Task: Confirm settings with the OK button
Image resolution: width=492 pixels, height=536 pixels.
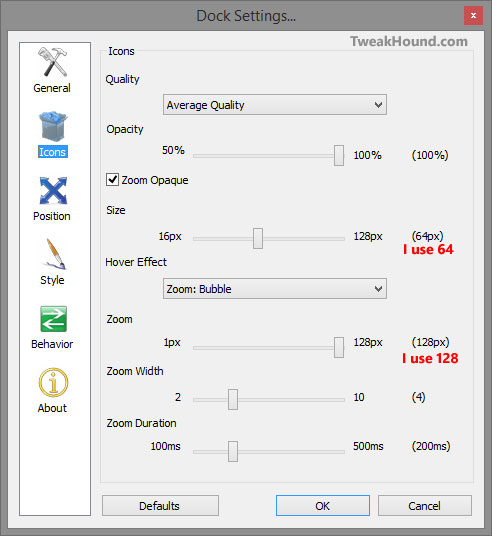Action: coord(322,506)
